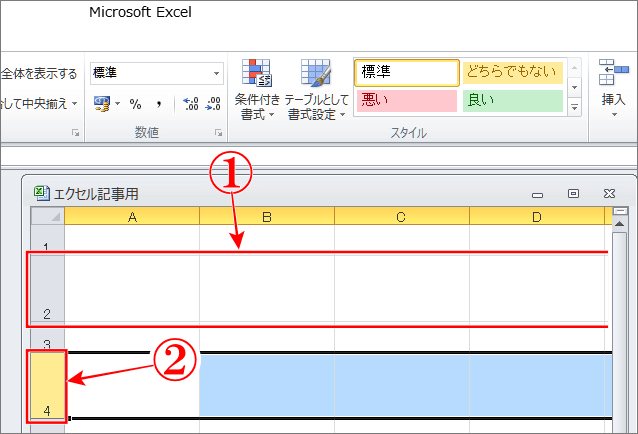Select row 3 header

[48, 338]
